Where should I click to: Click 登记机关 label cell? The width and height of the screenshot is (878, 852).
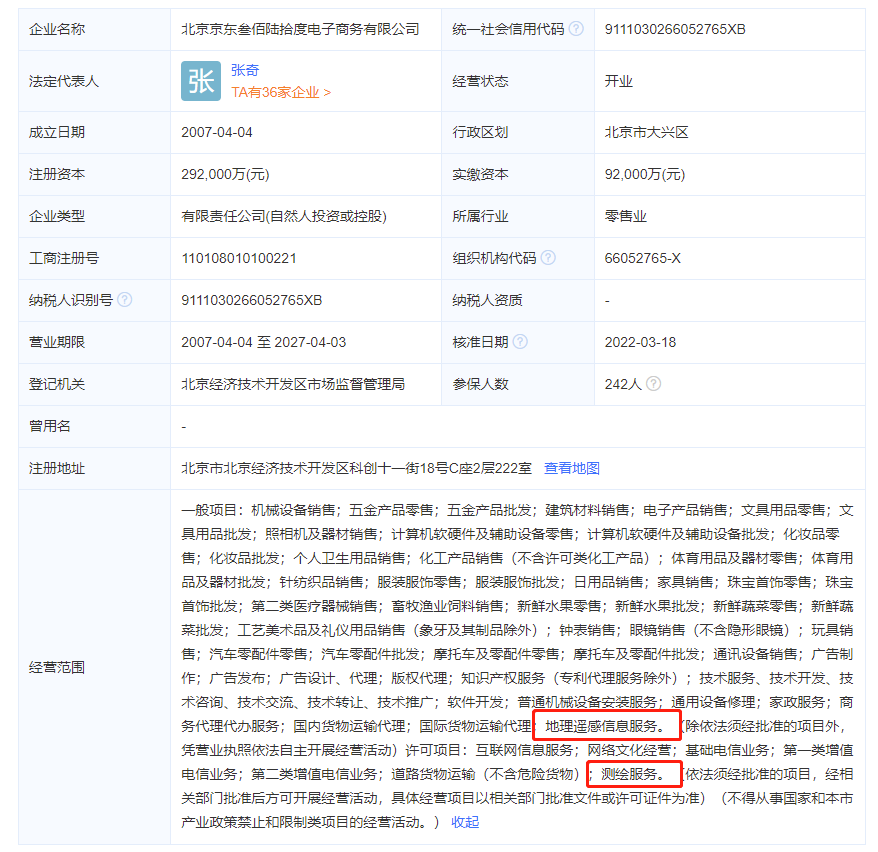coord(95,384)
